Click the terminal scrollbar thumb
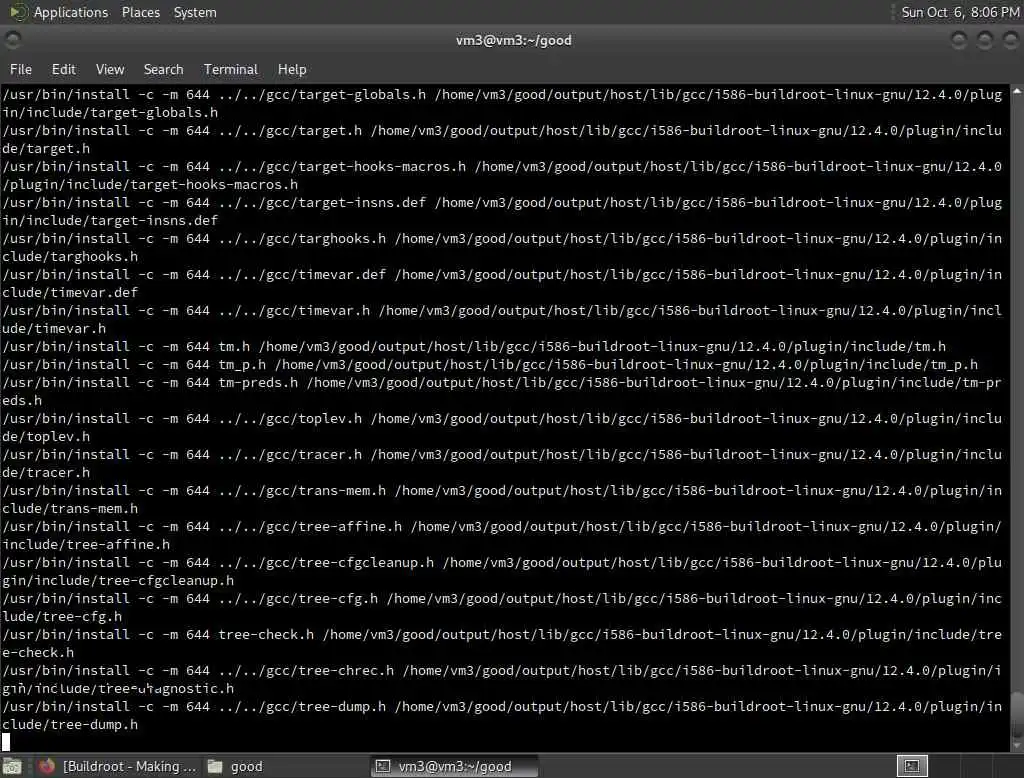This screenshot has width=1024, height=778. pos(1017,715)
